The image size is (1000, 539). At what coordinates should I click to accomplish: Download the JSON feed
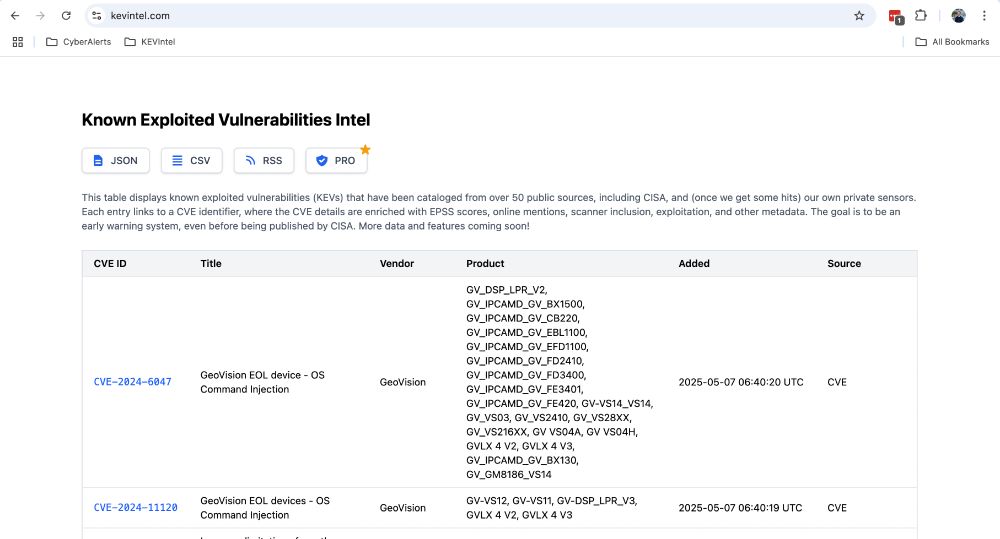[115, 161]
